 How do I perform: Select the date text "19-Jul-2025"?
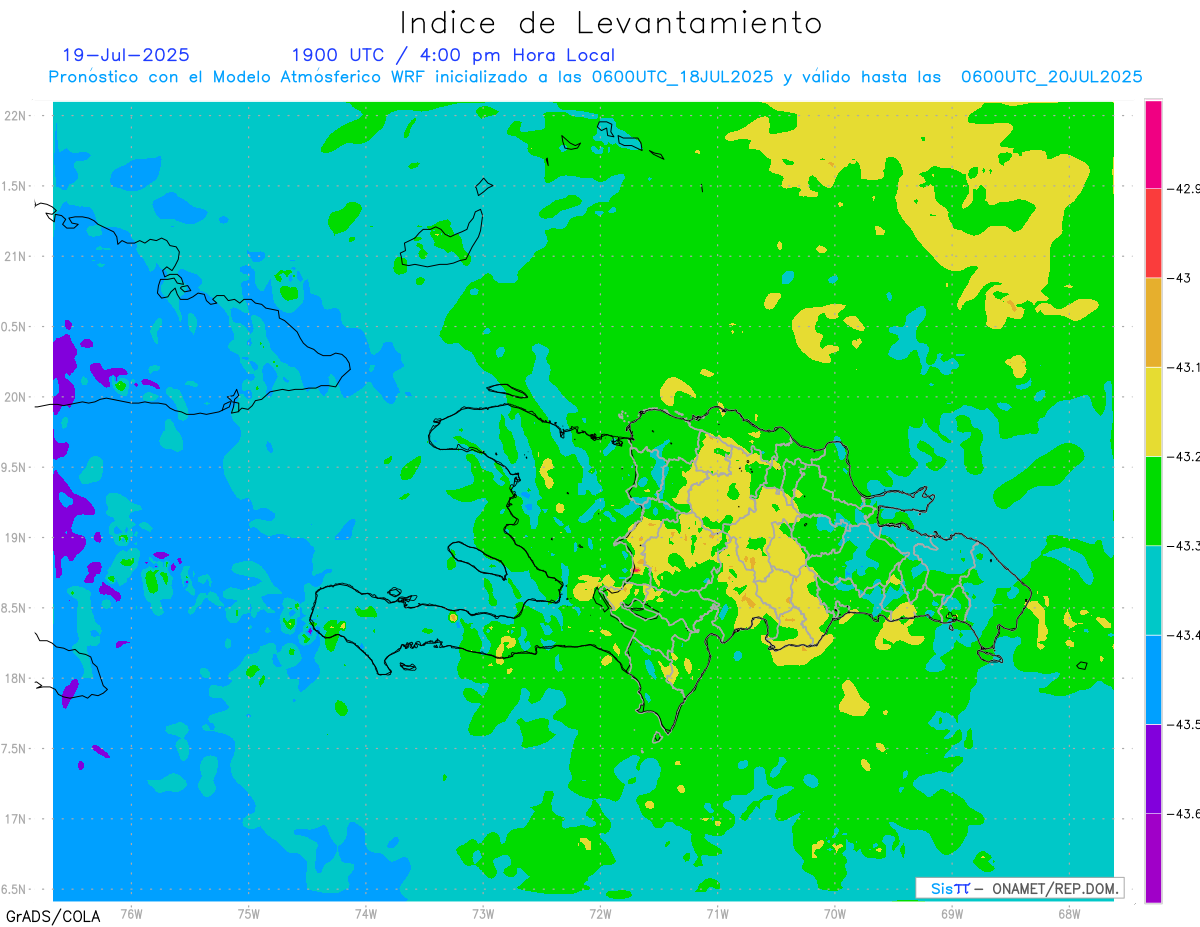126,55
